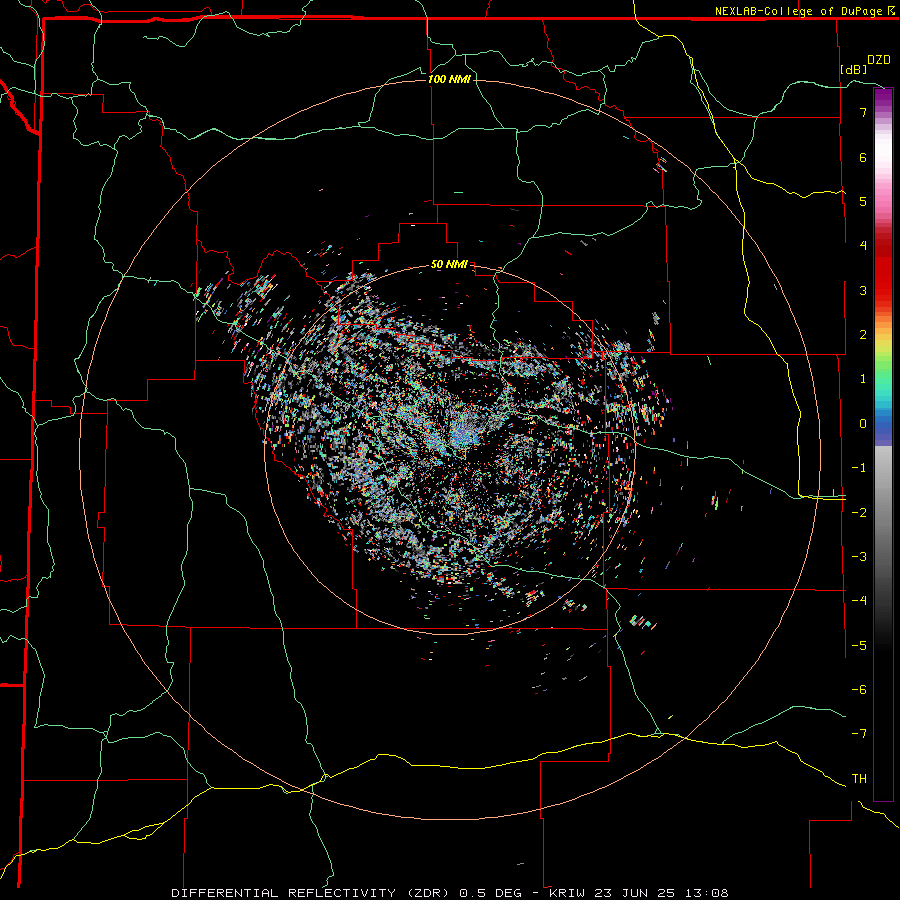Select the positive 3 dB scale label
The height and width of the screenshot is (900, 900).
pos(863,290)
